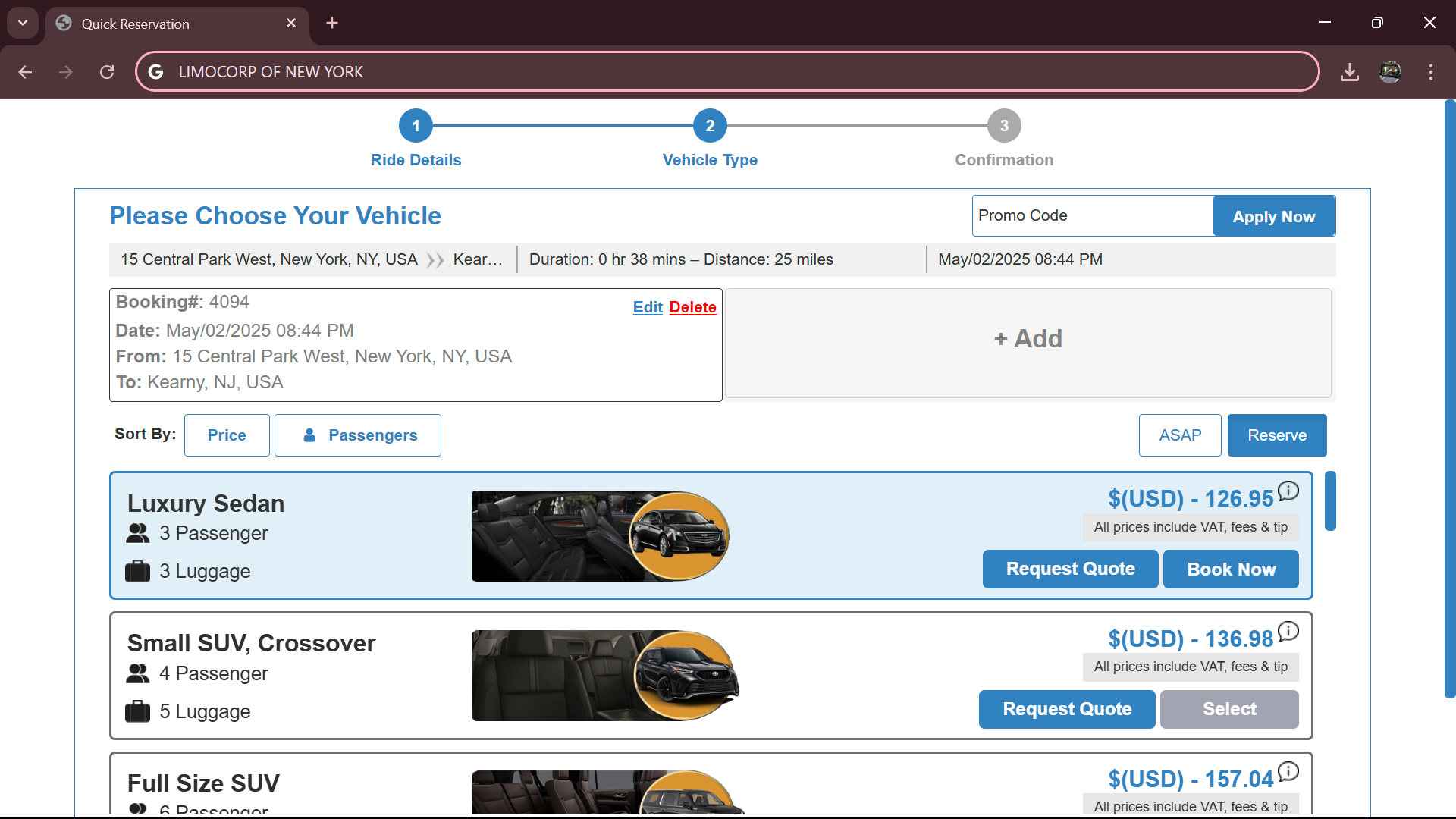Image resolution: width=1456 pixels, height=819 pixels.
Task: Click the step 2 Vehicle Type circle
Action: 710,126
